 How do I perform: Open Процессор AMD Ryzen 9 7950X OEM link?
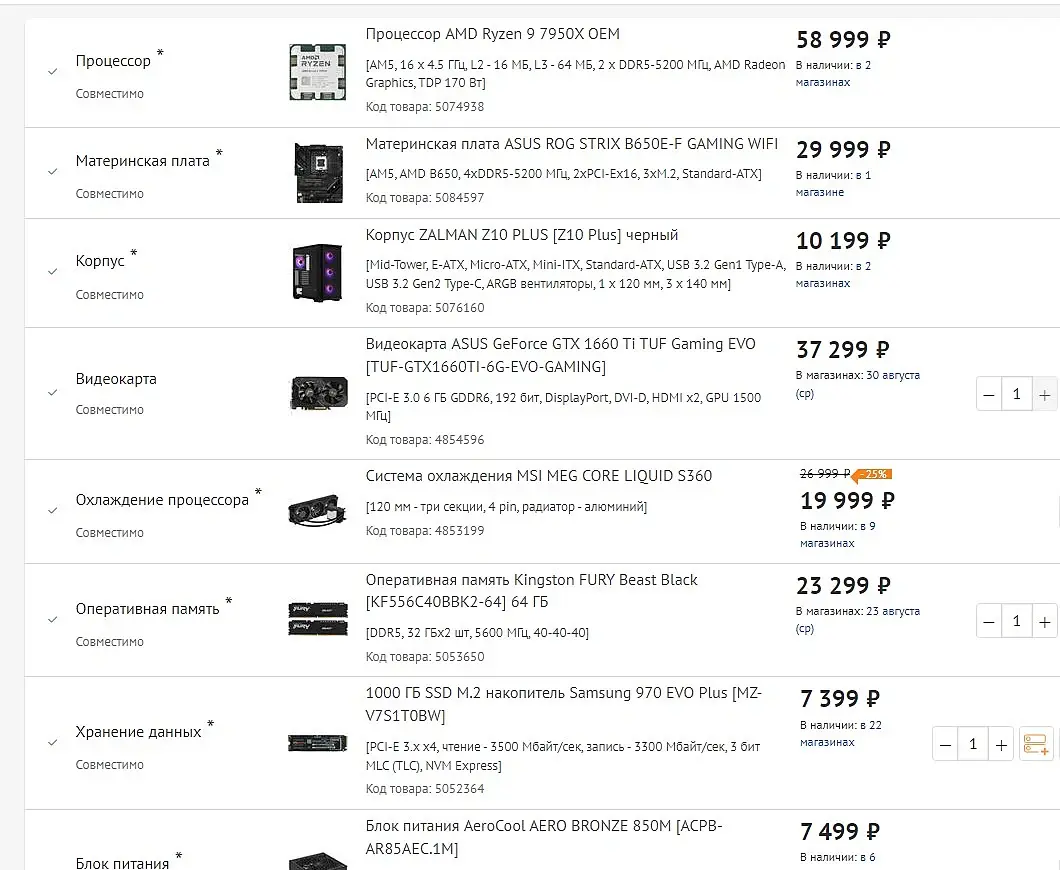coord(492,34)
